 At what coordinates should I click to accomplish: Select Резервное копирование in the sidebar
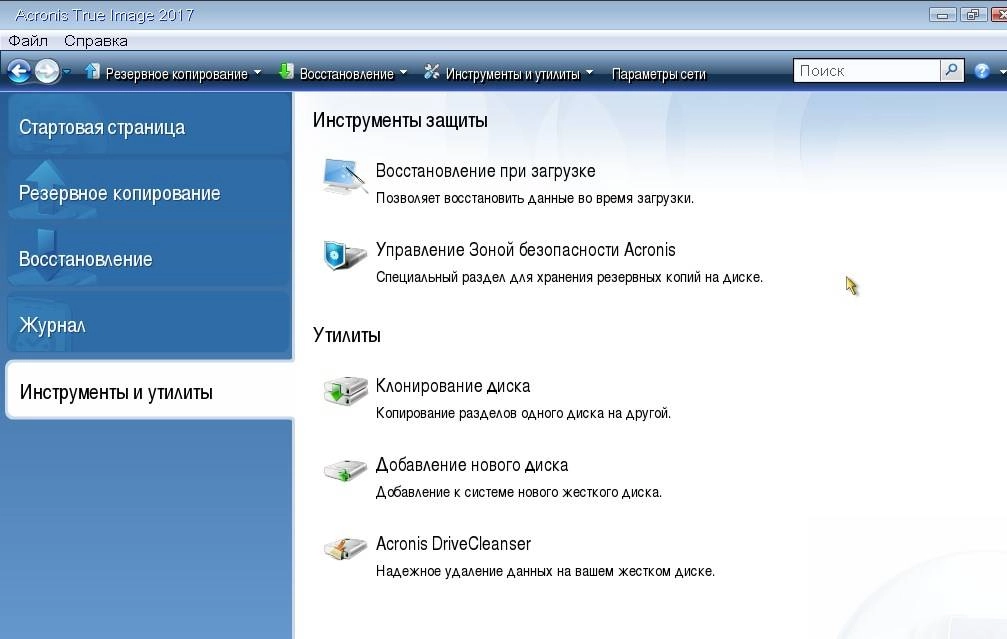[148, 193]
